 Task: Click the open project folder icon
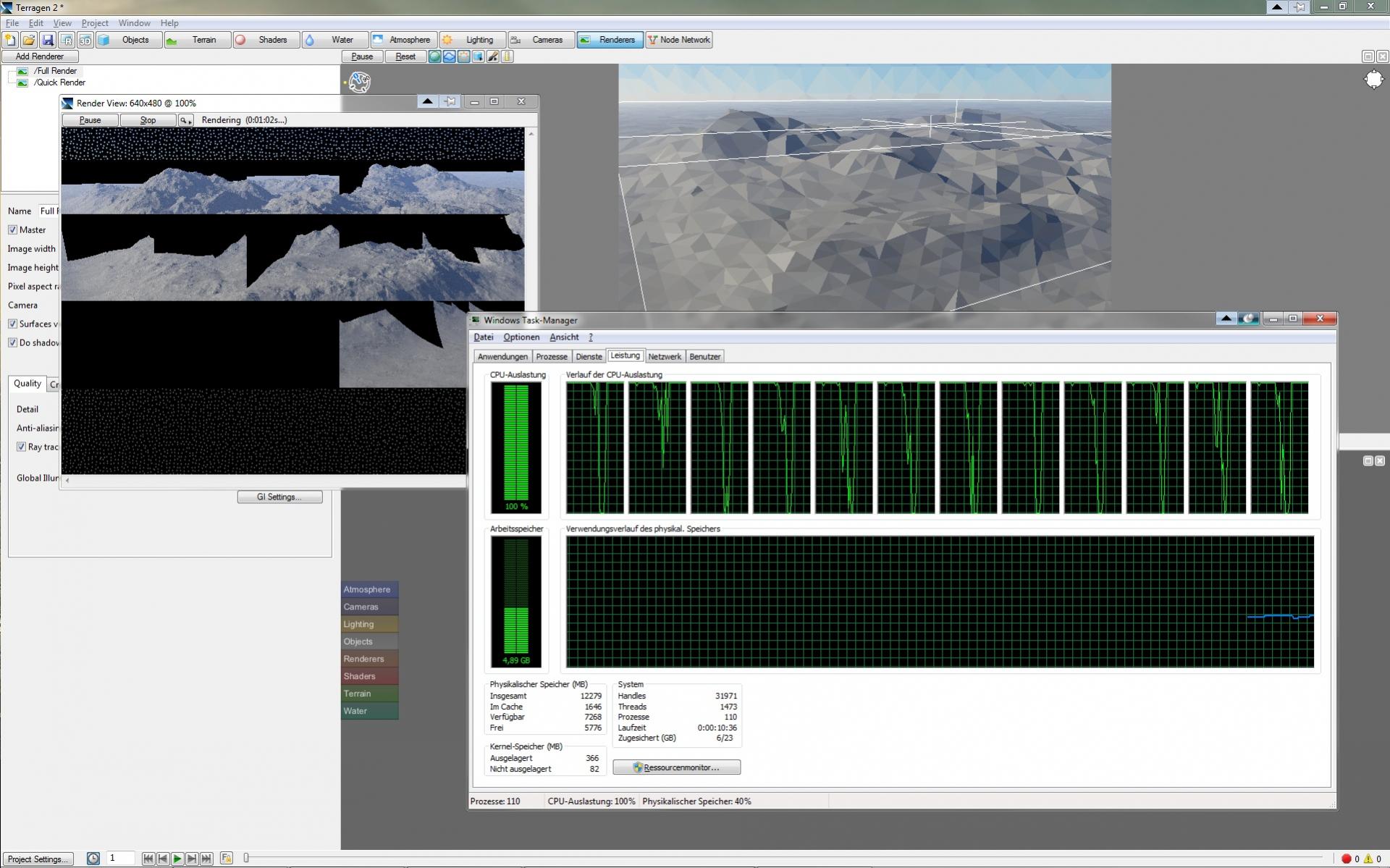(29, 40)
